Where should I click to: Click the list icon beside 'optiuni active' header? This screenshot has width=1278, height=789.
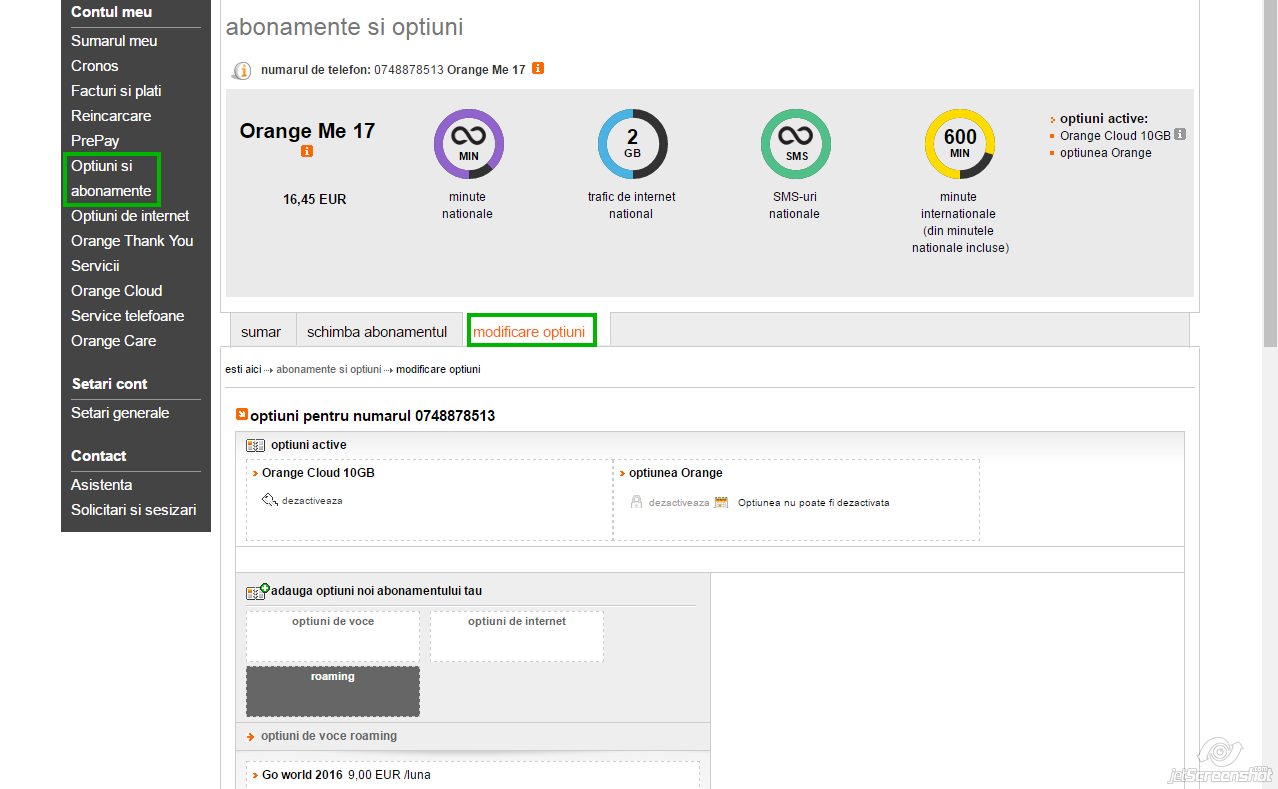point(256,446)
